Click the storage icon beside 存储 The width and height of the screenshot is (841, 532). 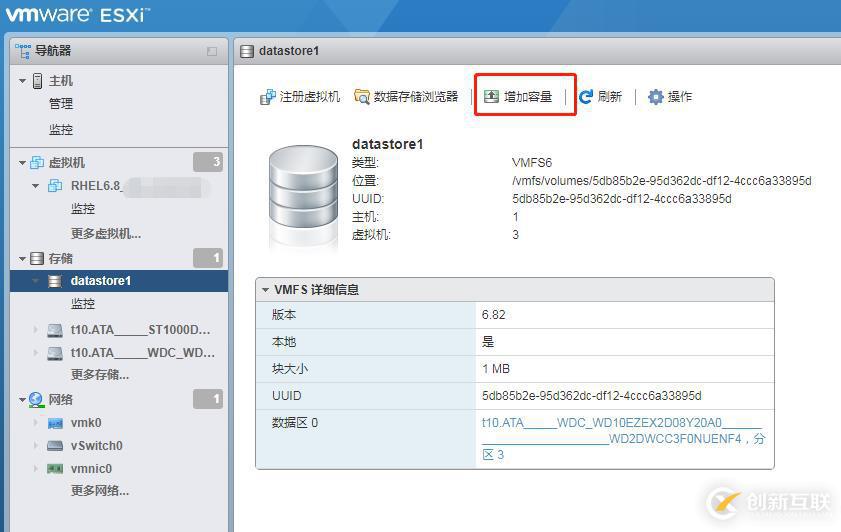coord(37,258)
